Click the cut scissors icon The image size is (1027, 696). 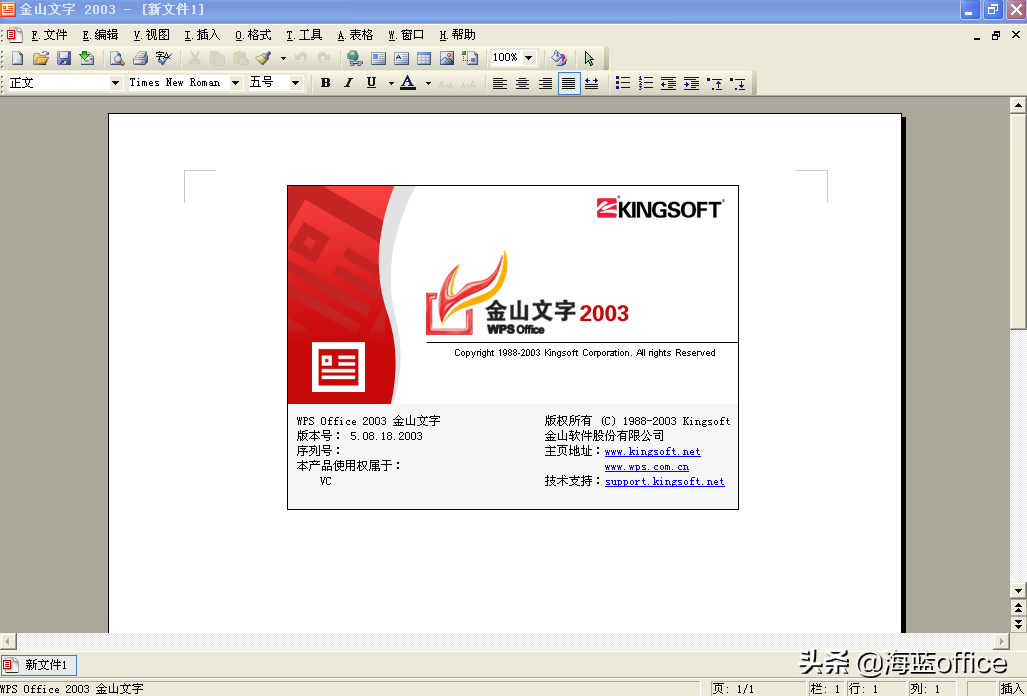point(195,58)
